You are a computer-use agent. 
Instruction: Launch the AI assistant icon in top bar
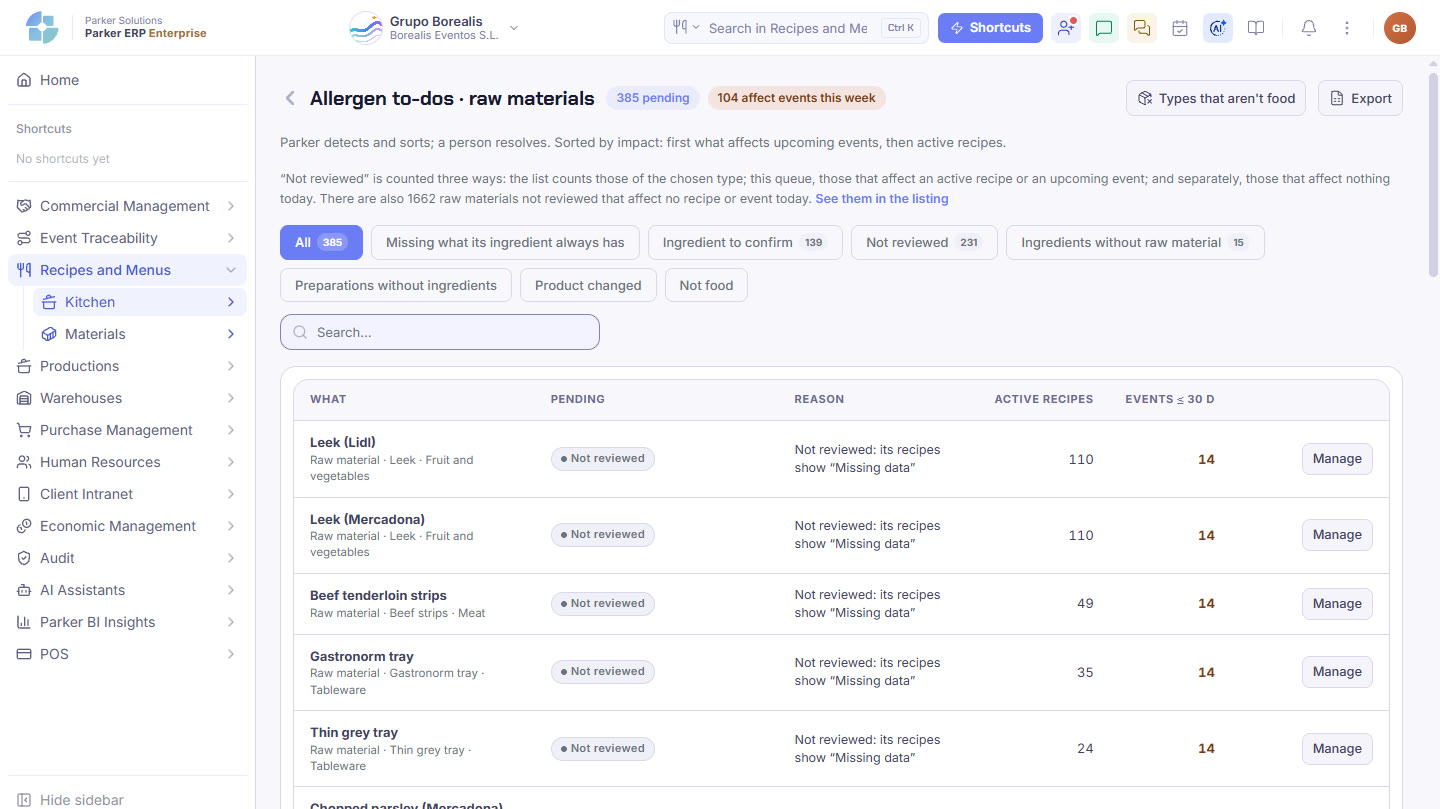point(1218,28)
